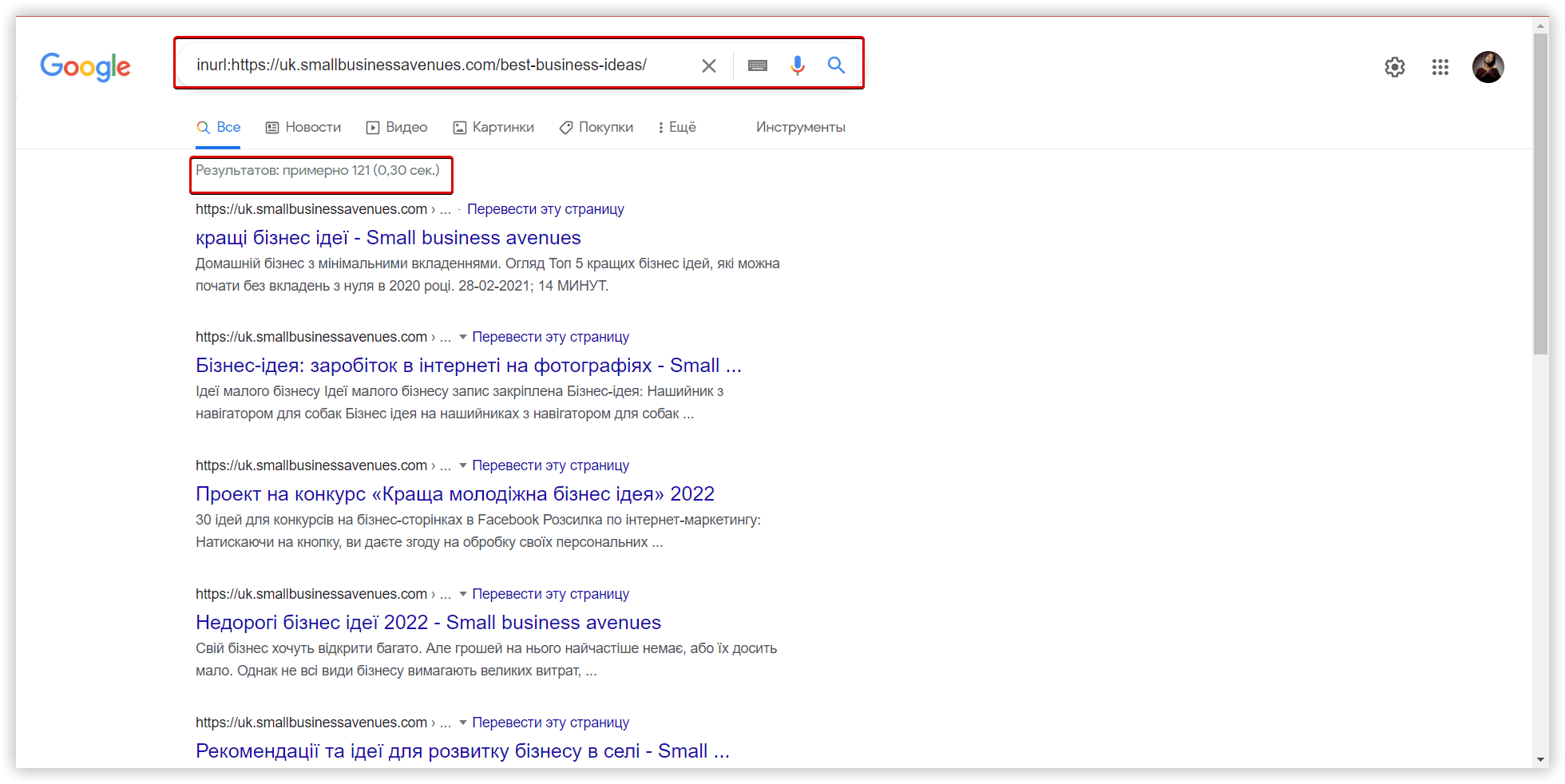Start voice search with microphone icon

click(797, 65)
